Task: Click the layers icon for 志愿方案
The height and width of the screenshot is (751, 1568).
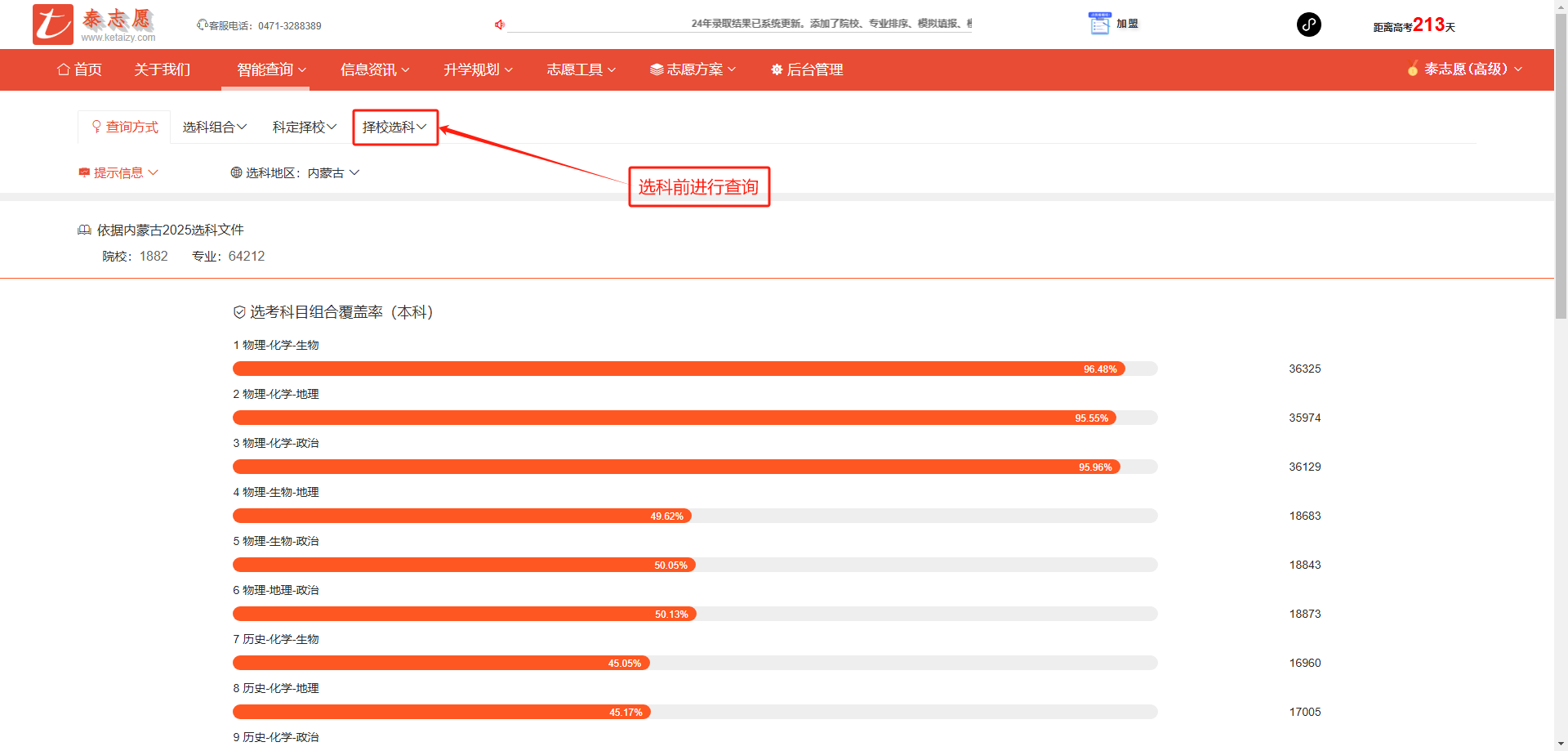Action: (657, 69)
